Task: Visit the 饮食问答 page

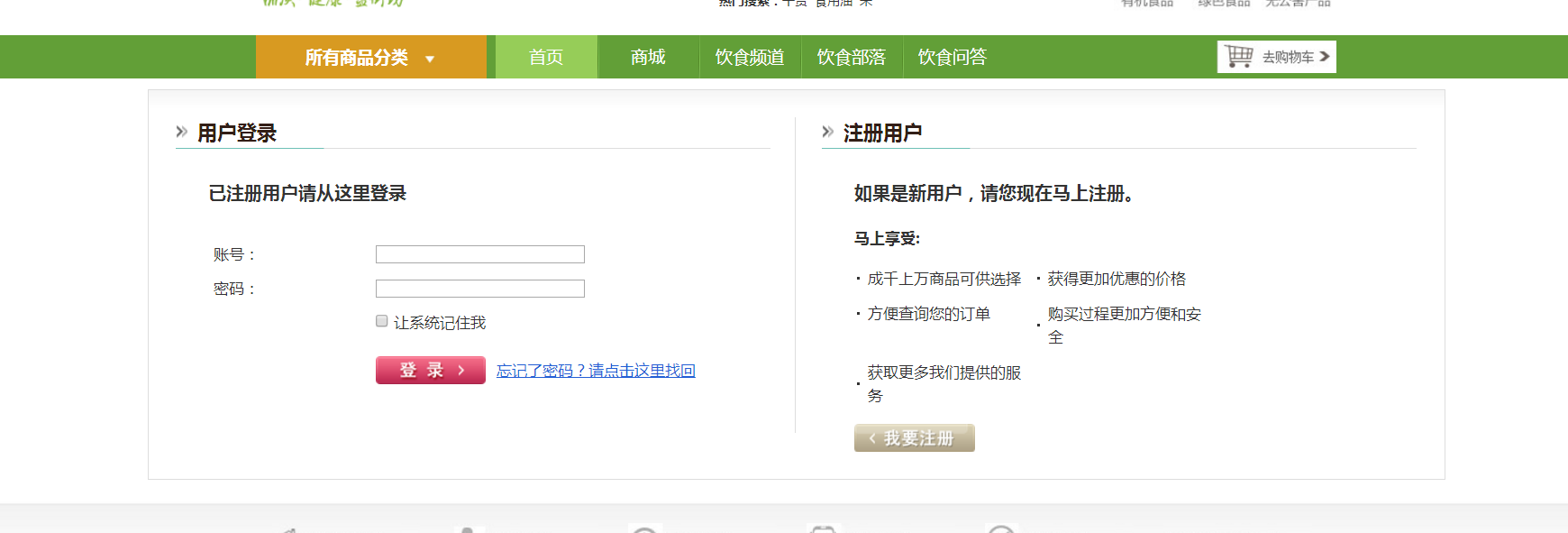Action: click(953, 57)
